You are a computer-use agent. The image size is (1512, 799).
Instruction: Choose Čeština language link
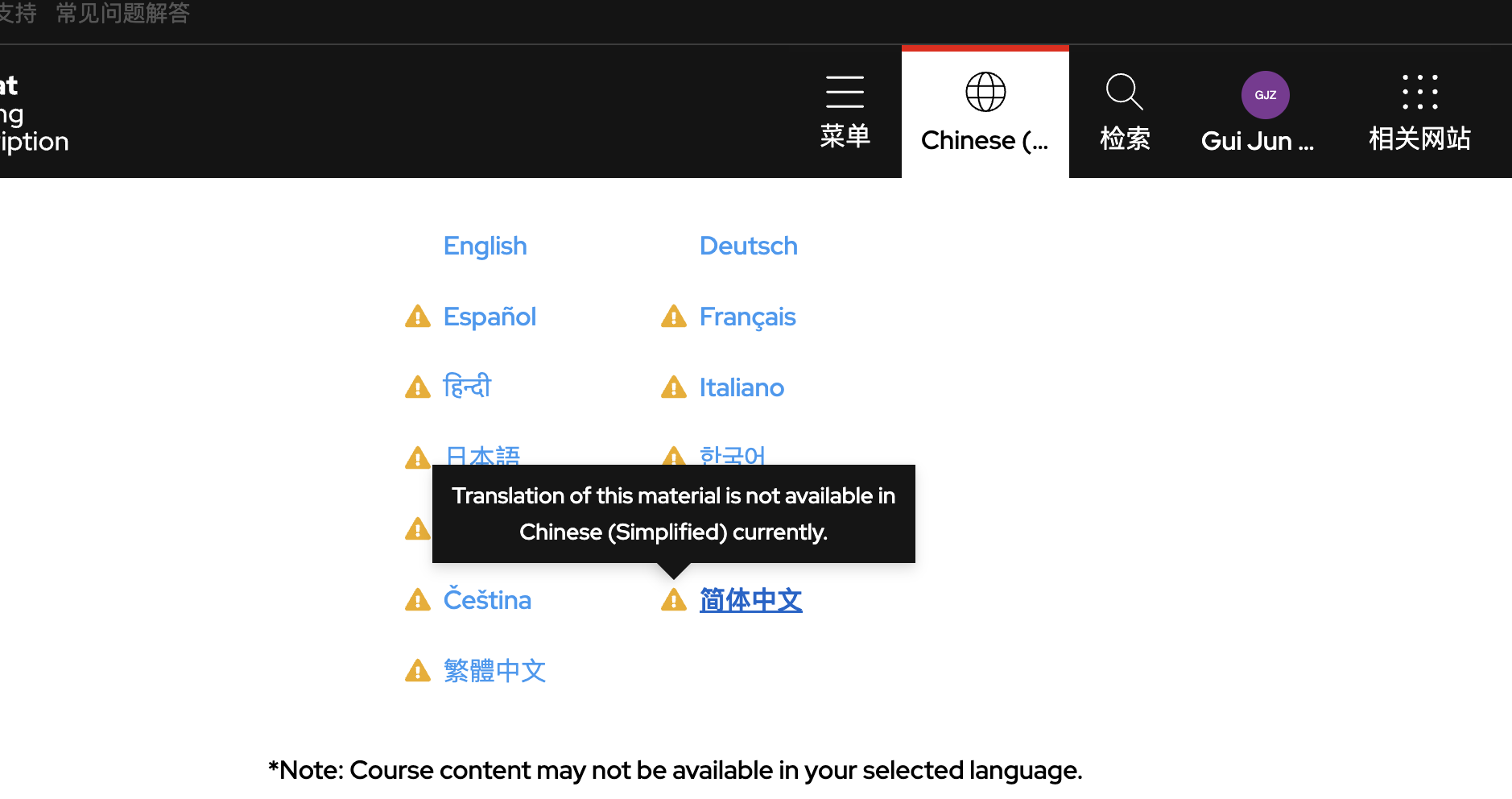(x=487, y=600)
